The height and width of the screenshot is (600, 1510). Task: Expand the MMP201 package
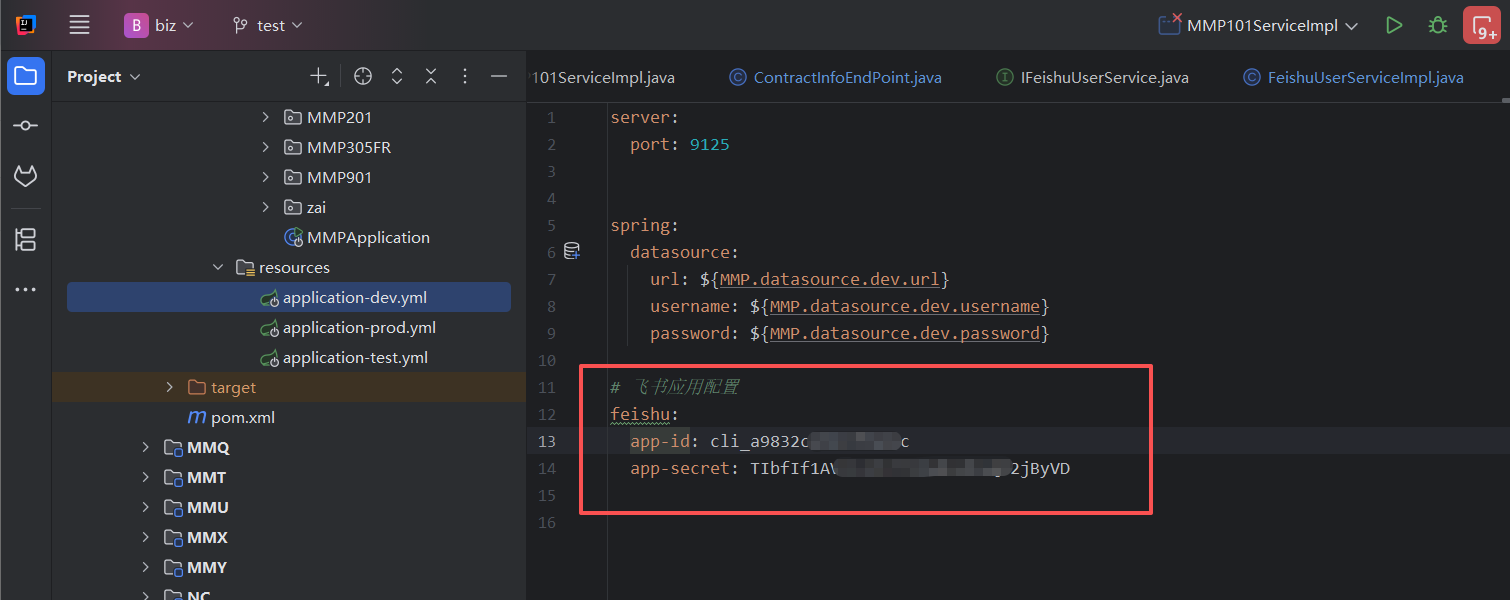point(265,117)
